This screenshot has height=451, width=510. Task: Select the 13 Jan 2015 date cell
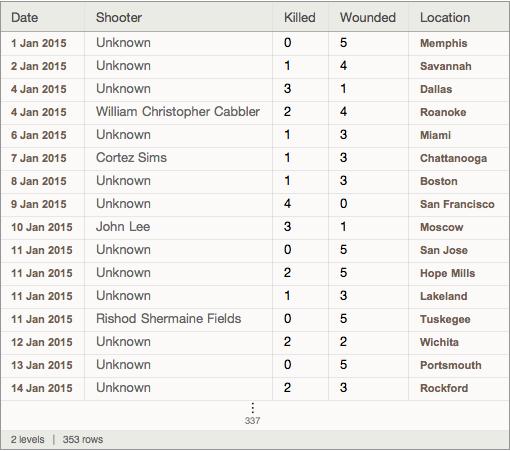pyautogui.click(x=42, y=365)
